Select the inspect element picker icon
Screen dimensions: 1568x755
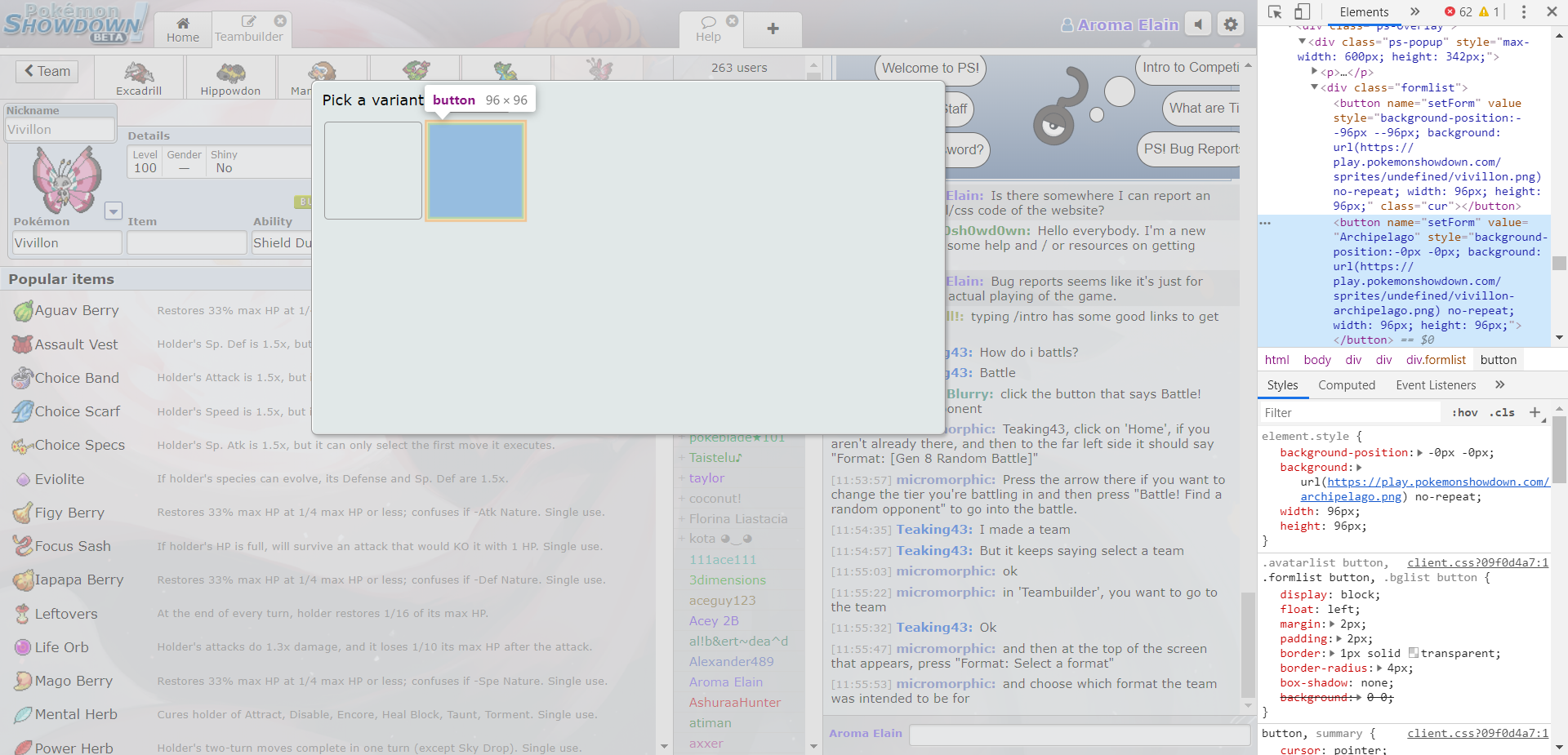tap(1275, 11)
